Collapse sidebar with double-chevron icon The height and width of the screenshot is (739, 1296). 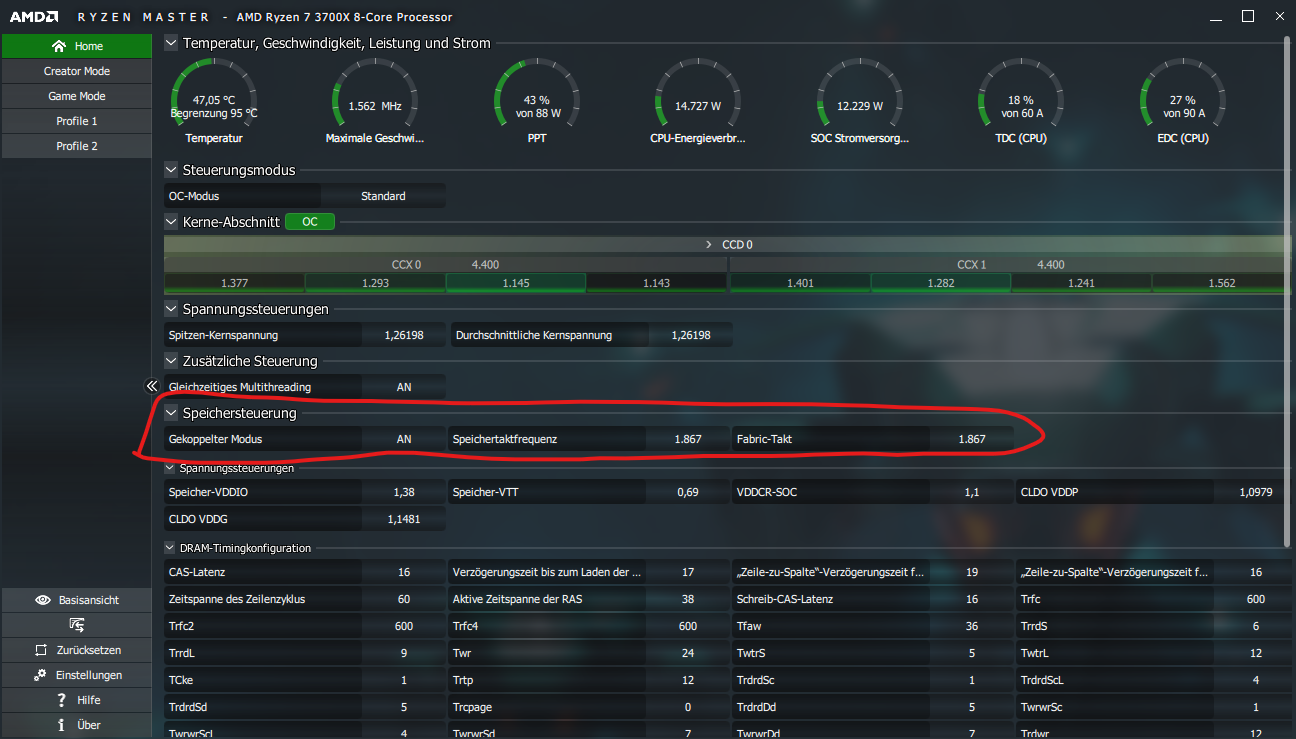point(152,386)
